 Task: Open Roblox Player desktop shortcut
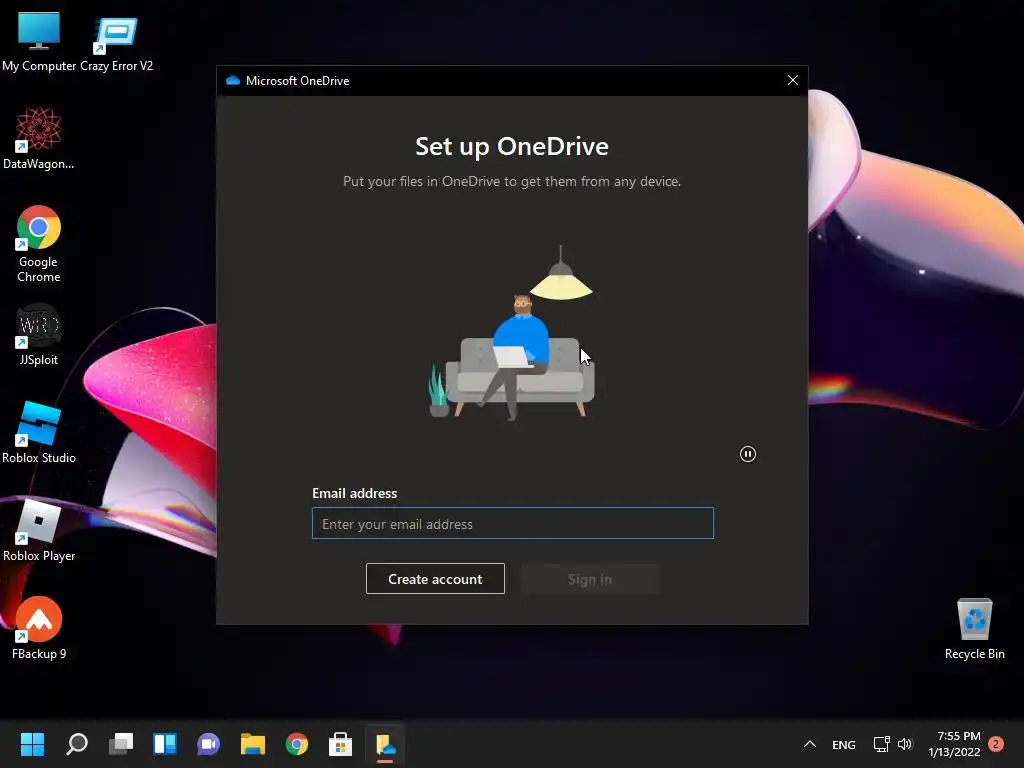click(39, 530)
